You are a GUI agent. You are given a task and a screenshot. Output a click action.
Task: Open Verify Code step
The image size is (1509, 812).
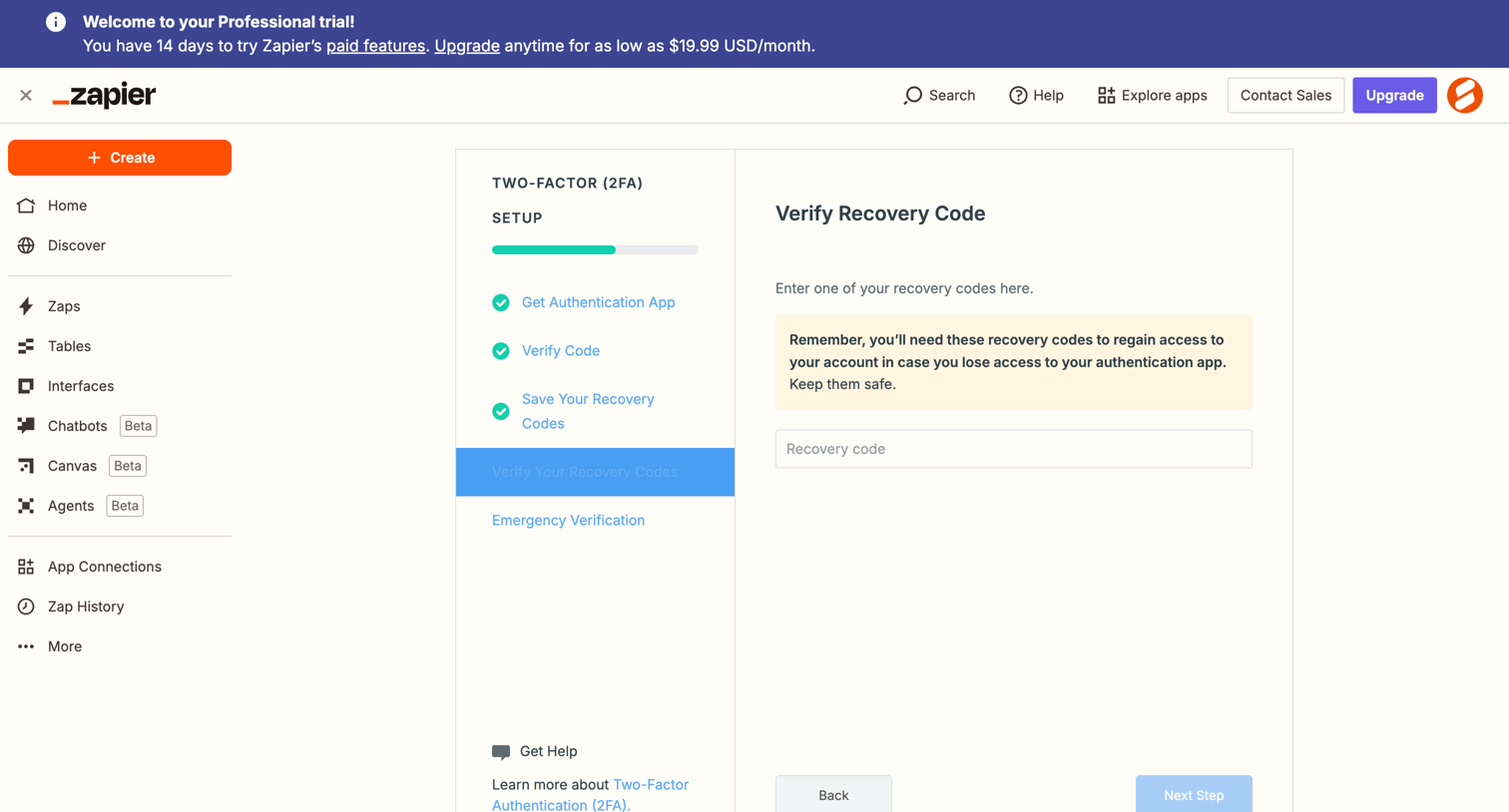tap(561, 351)
